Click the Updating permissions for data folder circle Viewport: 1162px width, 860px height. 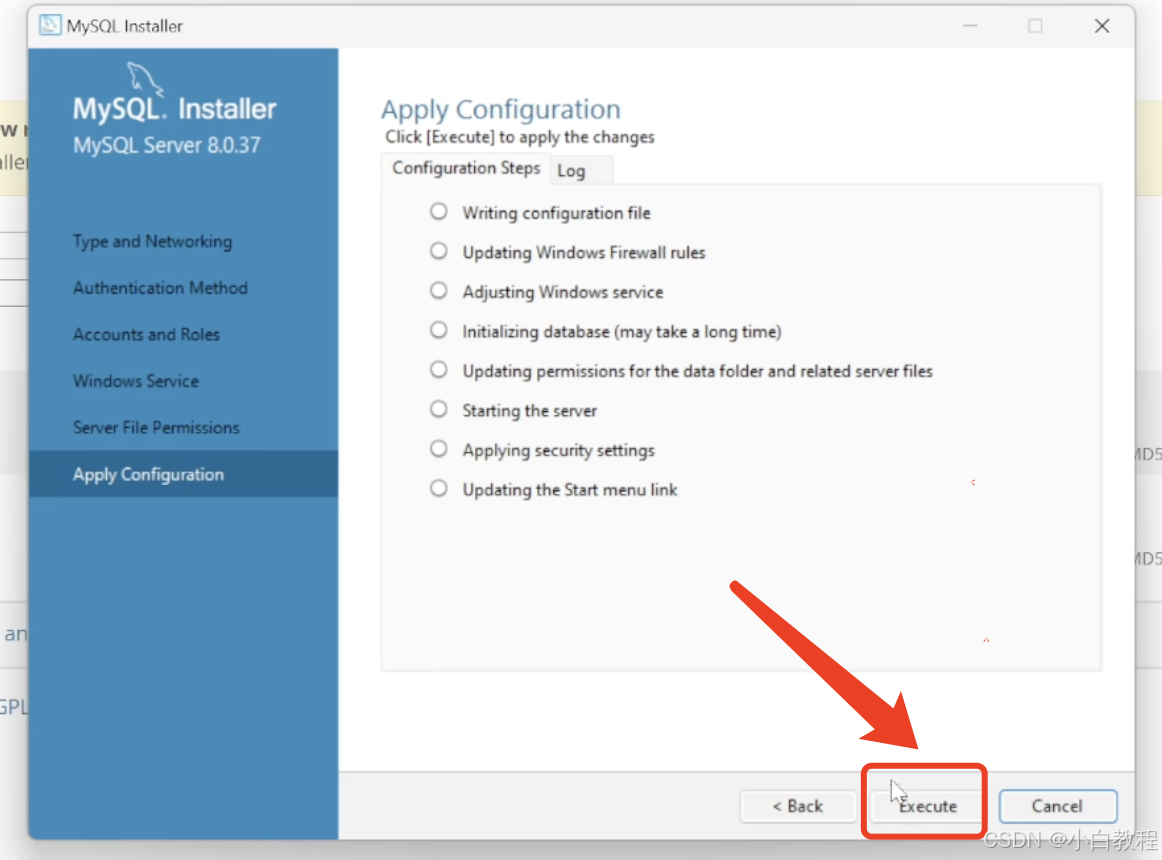point(439,369)
